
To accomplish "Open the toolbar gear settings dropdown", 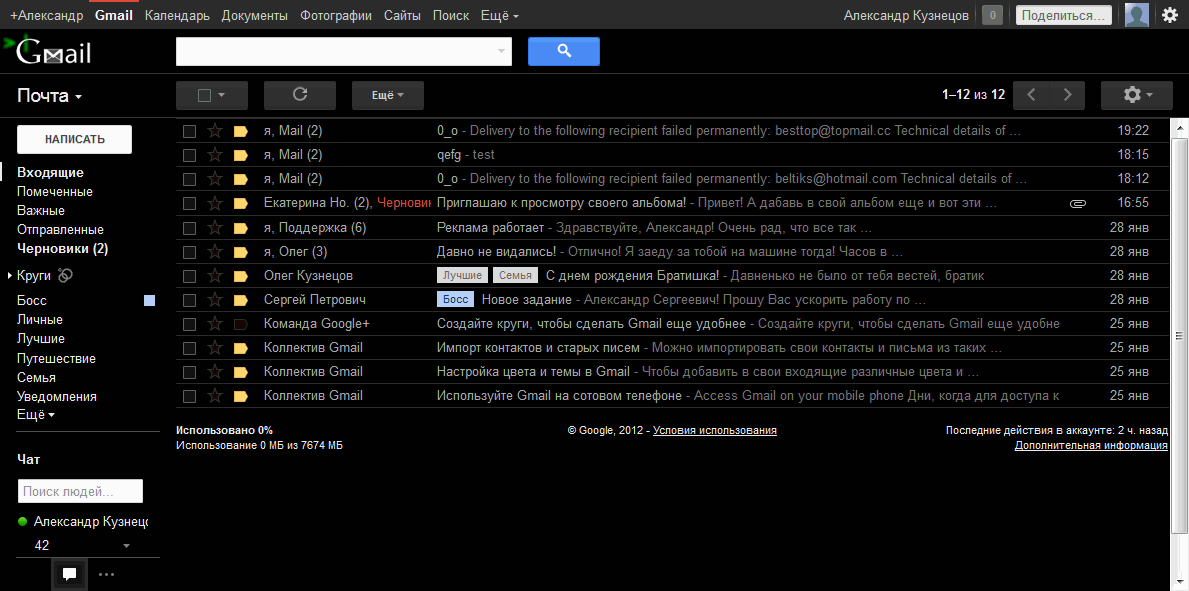I will (1137, 95).
